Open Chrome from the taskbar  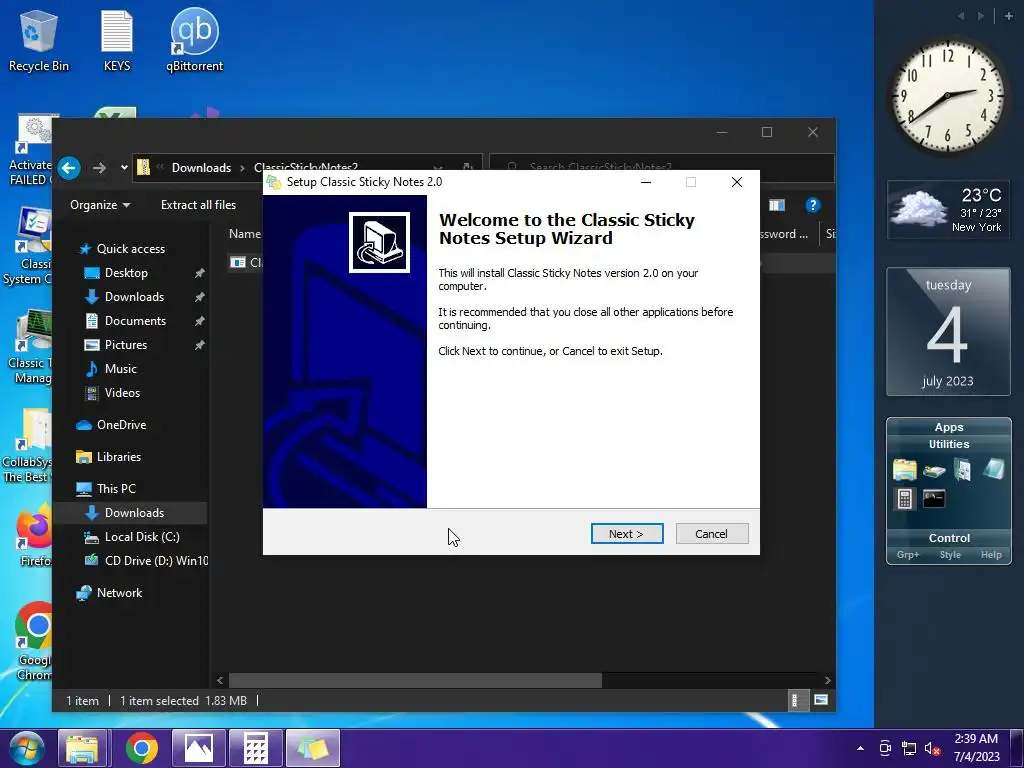141,748
